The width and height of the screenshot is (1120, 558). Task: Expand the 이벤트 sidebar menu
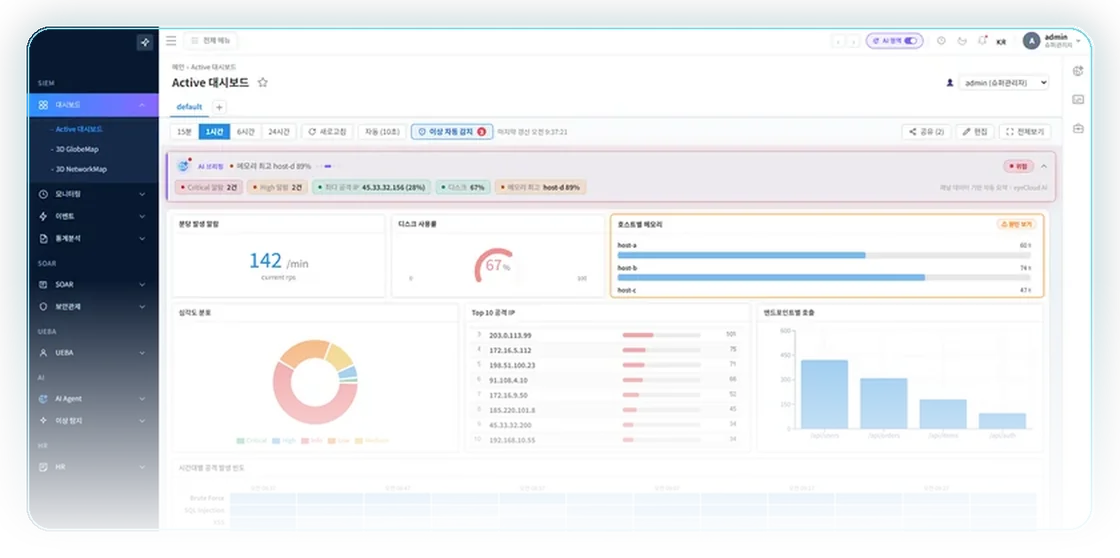click(141, 216)
